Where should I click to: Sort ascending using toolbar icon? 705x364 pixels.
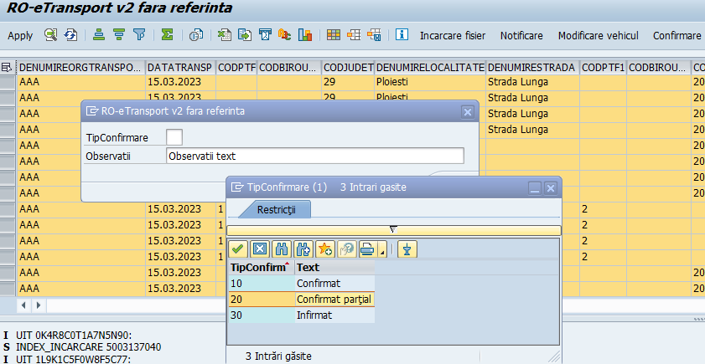click(x=99, y=35)
